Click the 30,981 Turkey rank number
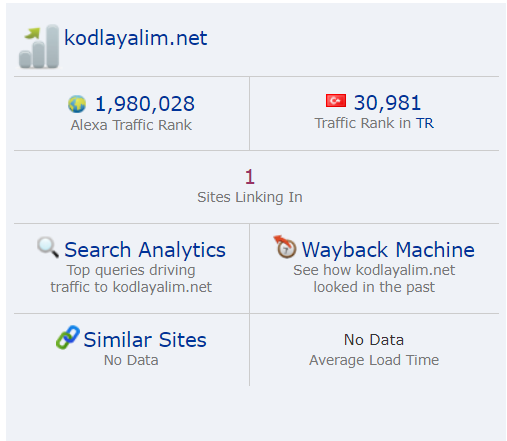 (x=387, y=102)
